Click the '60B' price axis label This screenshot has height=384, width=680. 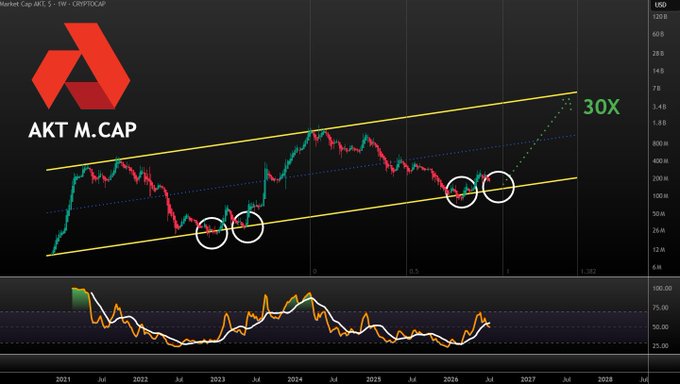pos(658,34)
